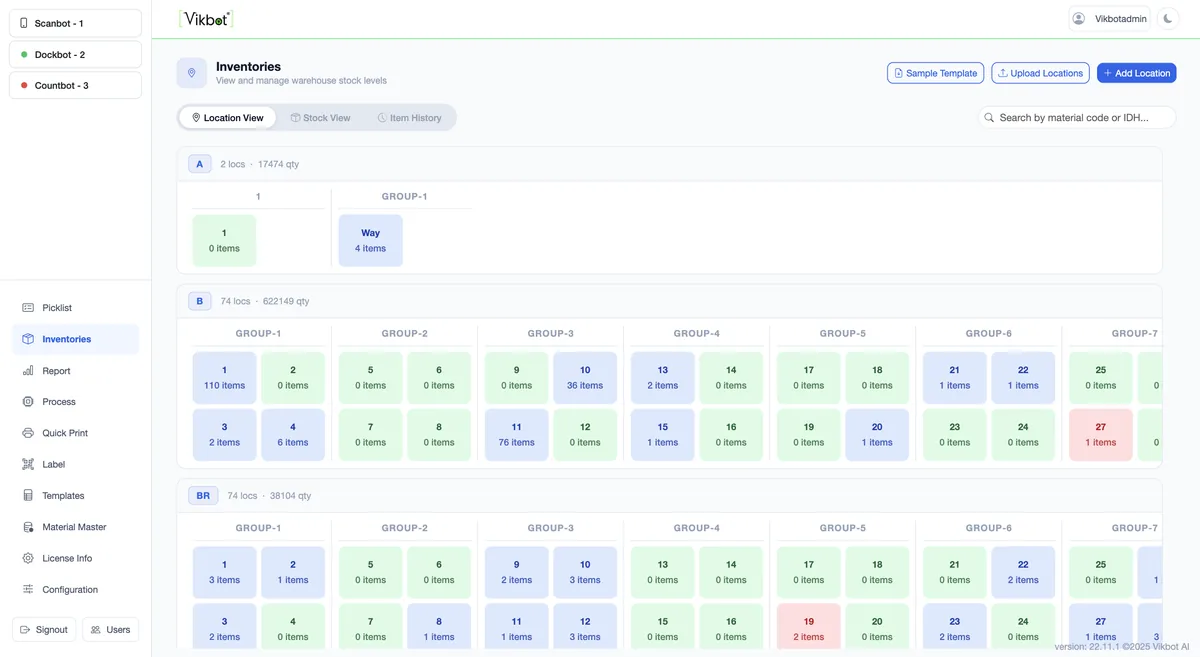The height and width of the screenshot is (657, 1200).
Task: Click Upload Locations button
Action: click(x=1040, y=73)
